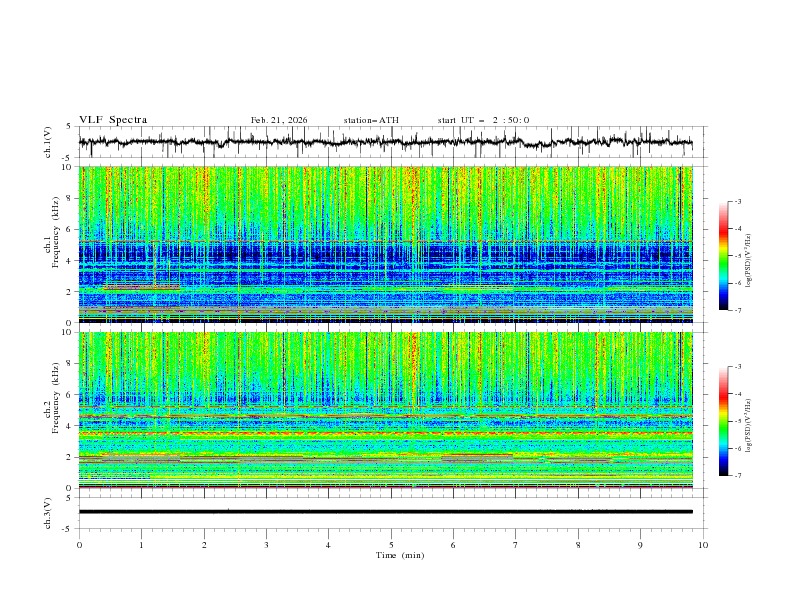Click the "VLF Spectra" plot title
Viewport: 792px width, 612px height.
(x=113, y=120)
